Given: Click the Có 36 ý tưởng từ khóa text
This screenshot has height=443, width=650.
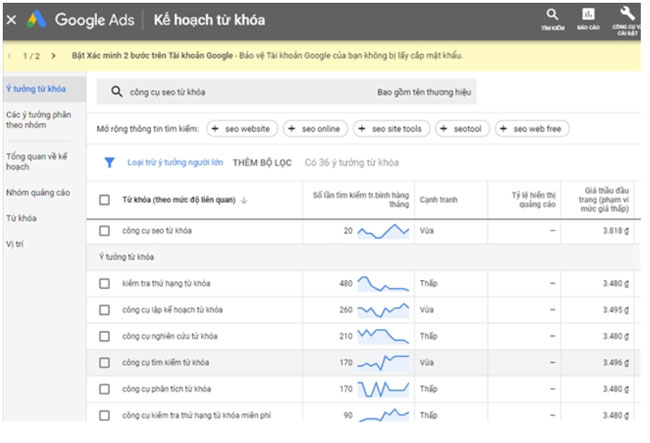Looking at the screenshot, I should click(x=352, y=163).
